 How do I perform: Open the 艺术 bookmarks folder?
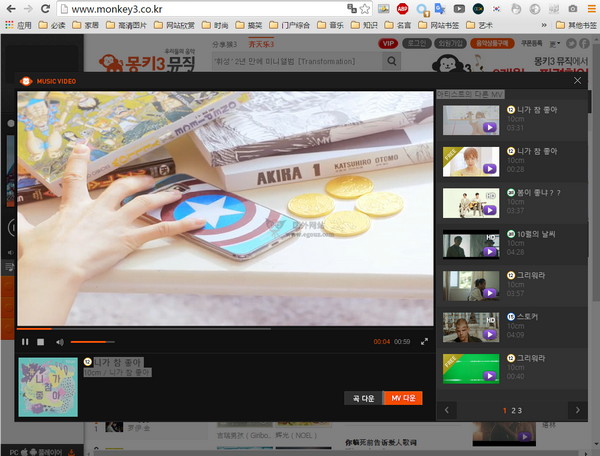tap(480, 25)
